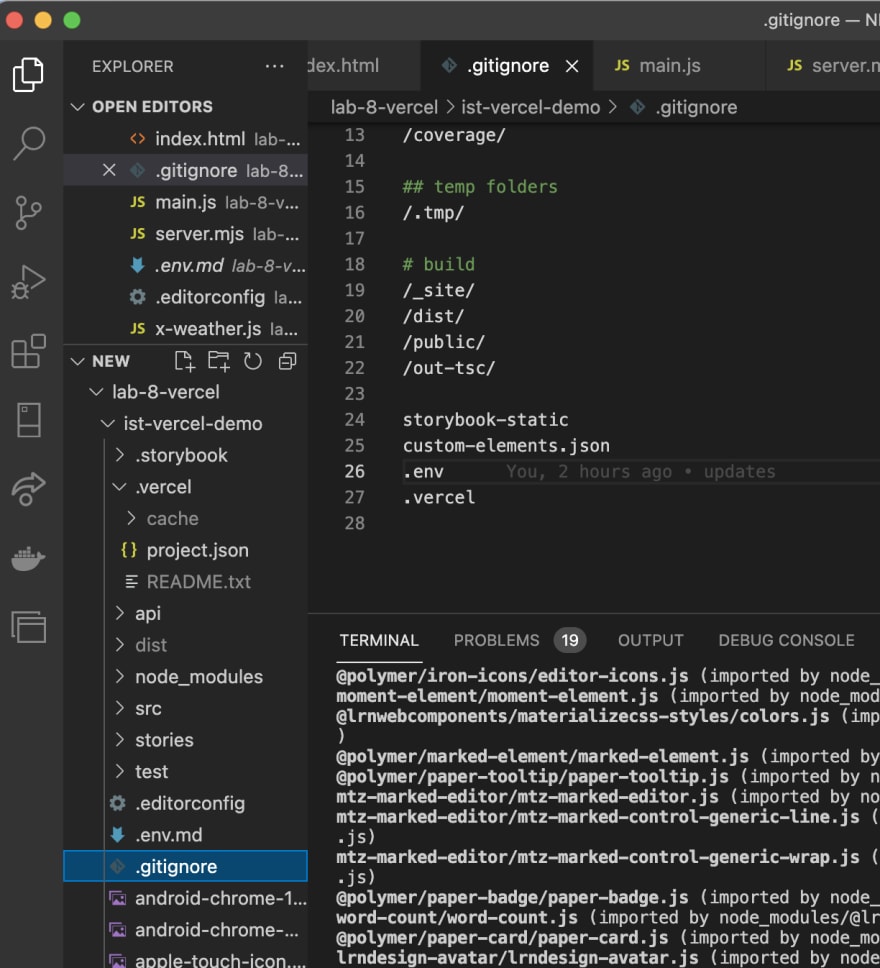880x968 pixels.
Task: Open the Run and Debug view
Action: [28, 282]
